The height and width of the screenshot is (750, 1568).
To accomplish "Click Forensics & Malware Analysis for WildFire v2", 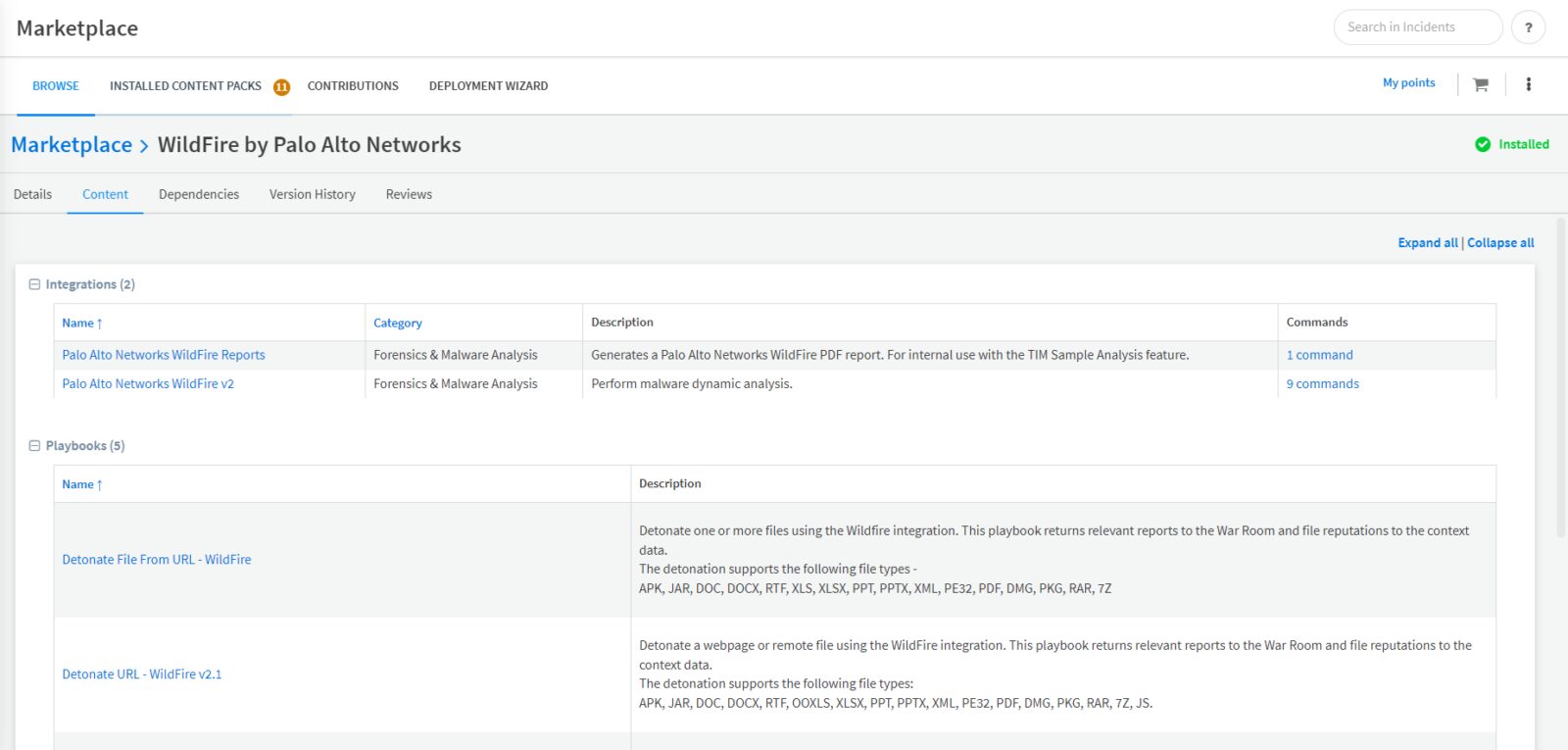I will [x=456, y=384].
